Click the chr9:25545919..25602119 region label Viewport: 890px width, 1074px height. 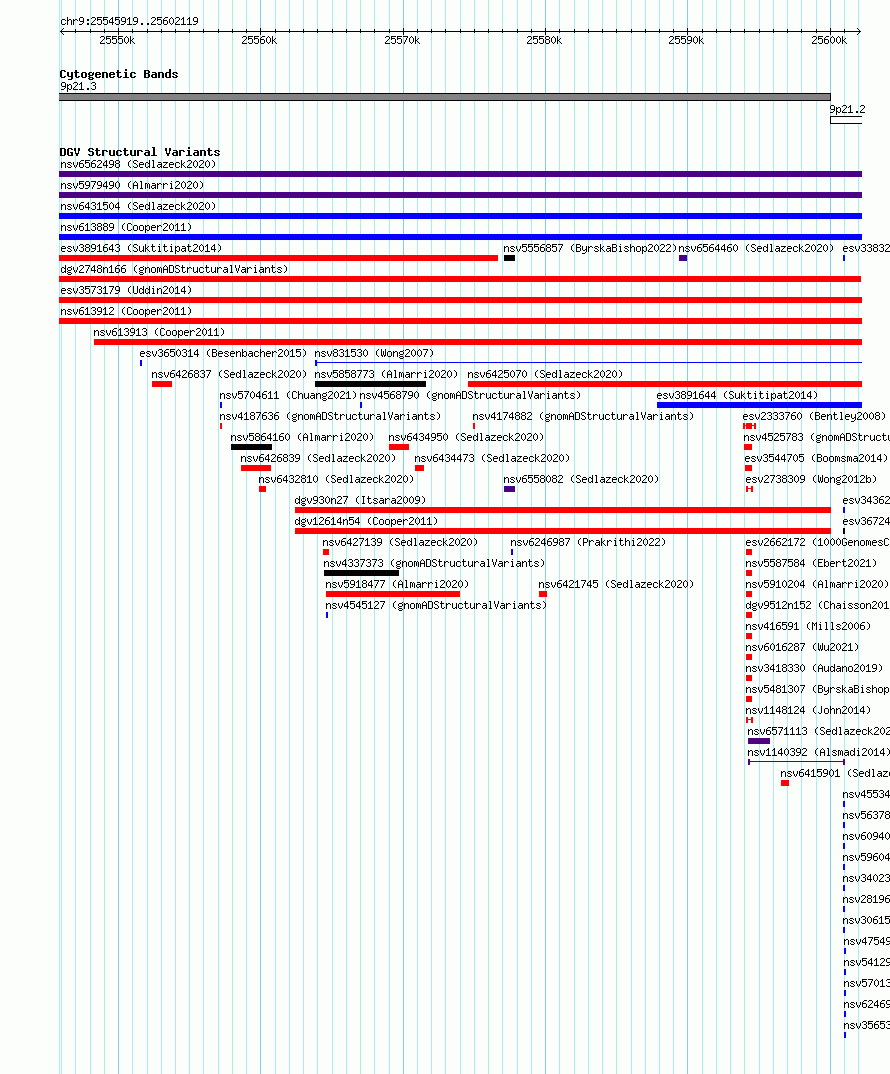[x=129, y=21]
